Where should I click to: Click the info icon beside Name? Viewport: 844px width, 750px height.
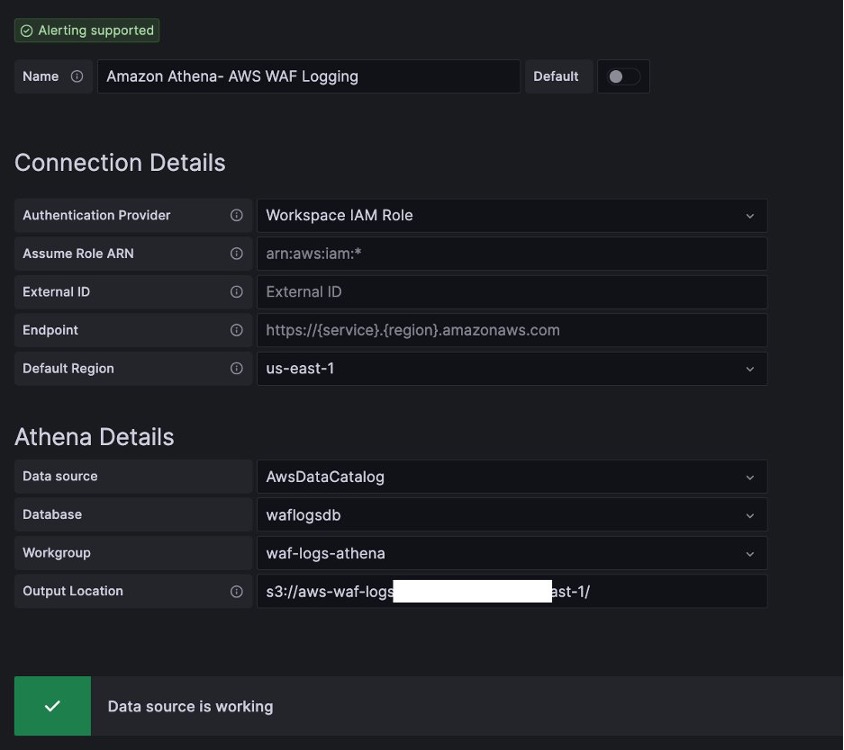tap(77, 76)
